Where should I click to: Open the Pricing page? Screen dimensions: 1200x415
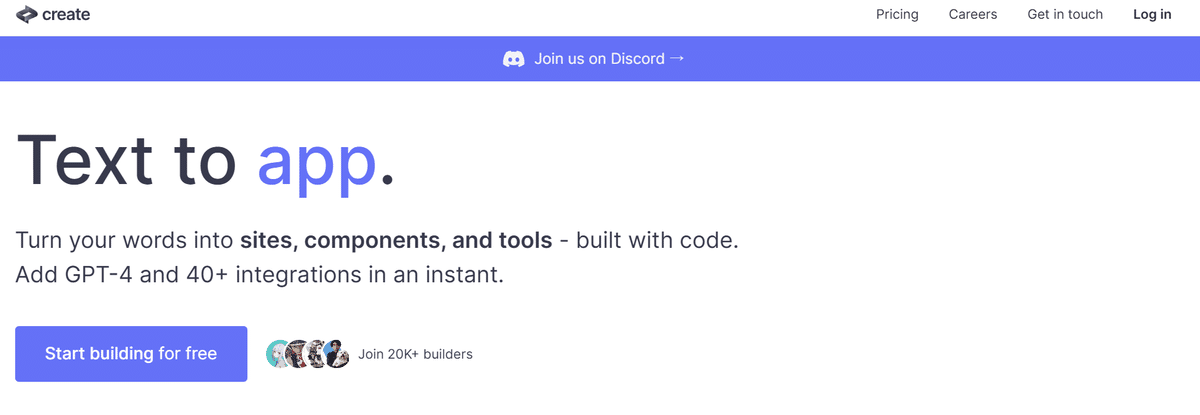pos(897,14)
